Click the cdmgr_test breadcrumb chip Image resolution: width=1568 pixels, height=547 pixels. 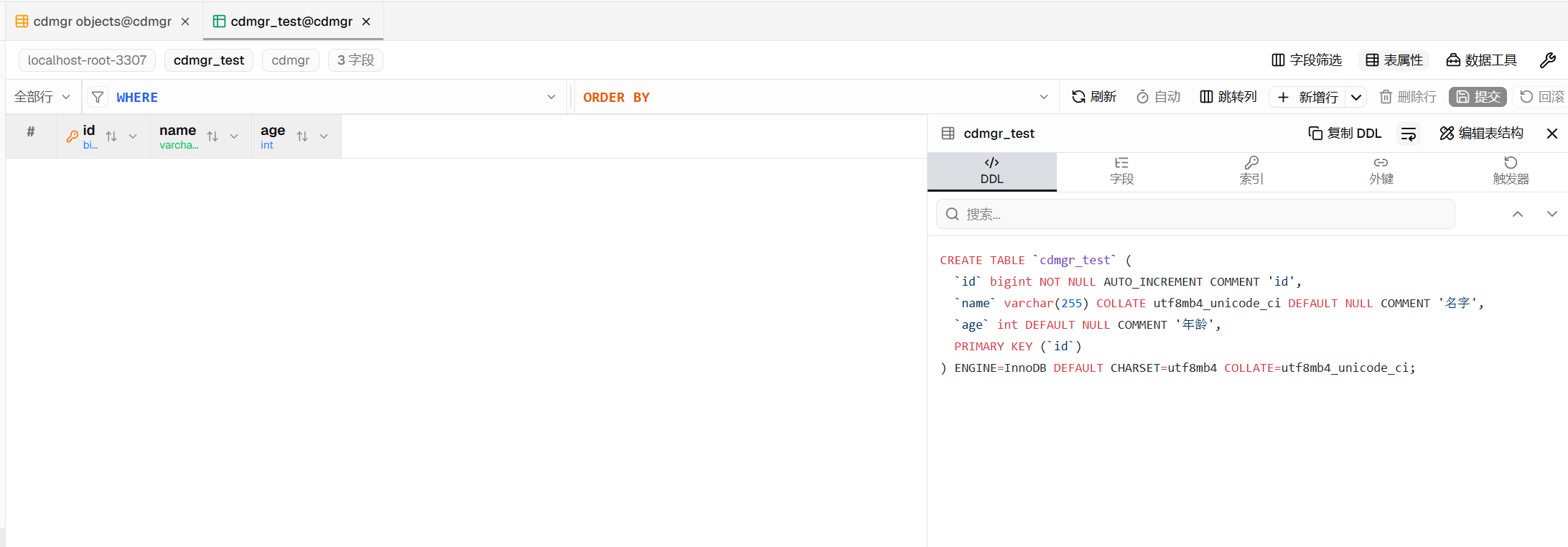click(x=209, y=60)
